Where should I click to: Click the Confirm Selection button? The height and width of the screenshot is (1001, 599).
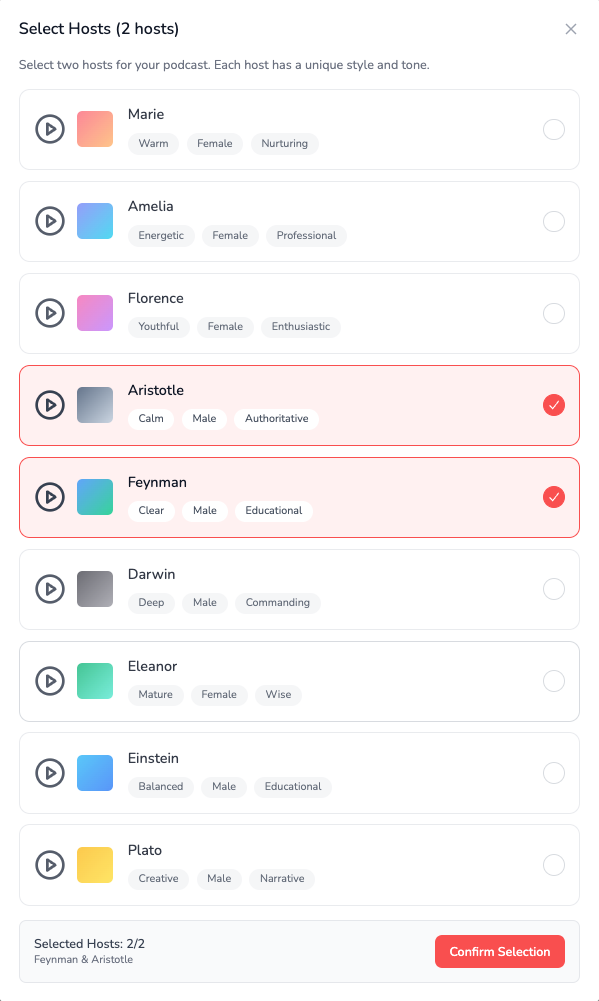tap(500, 952)
